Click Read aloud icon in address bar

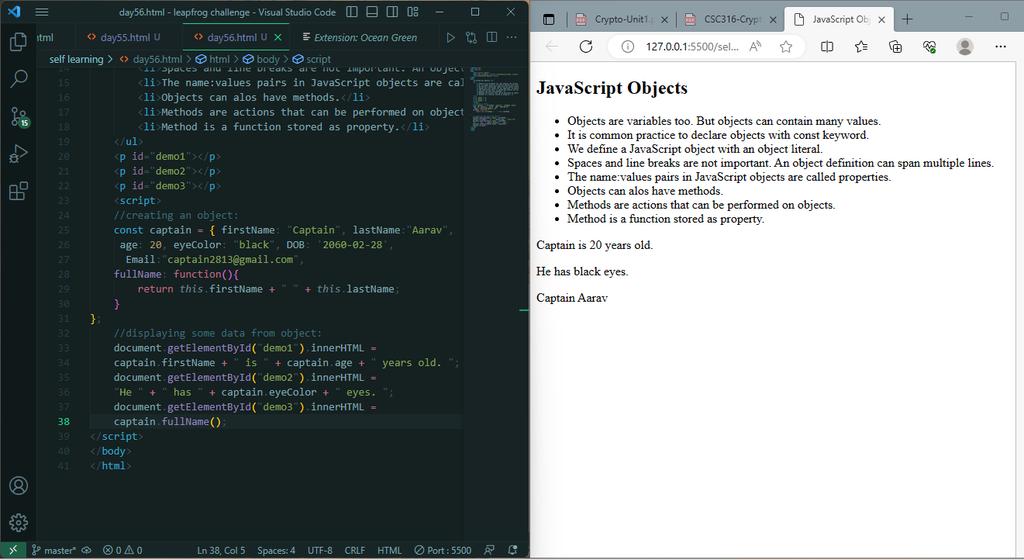point(756,46)
